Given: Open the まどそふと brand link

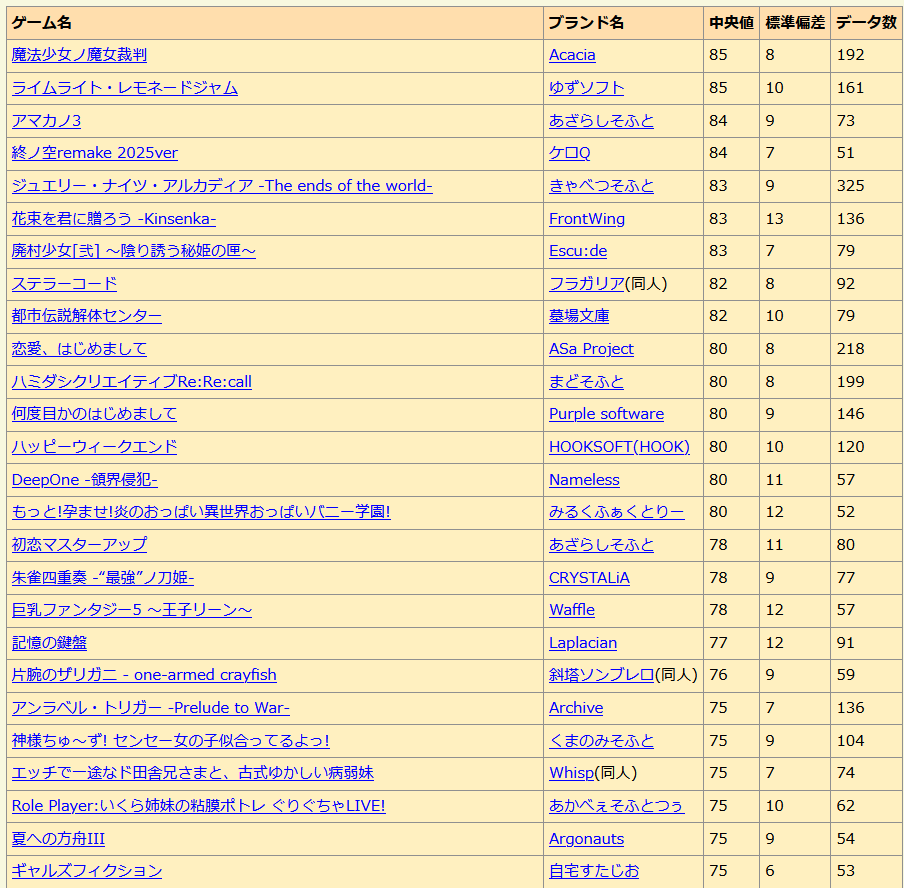Looking at the screenshot, I should (586, 382).
